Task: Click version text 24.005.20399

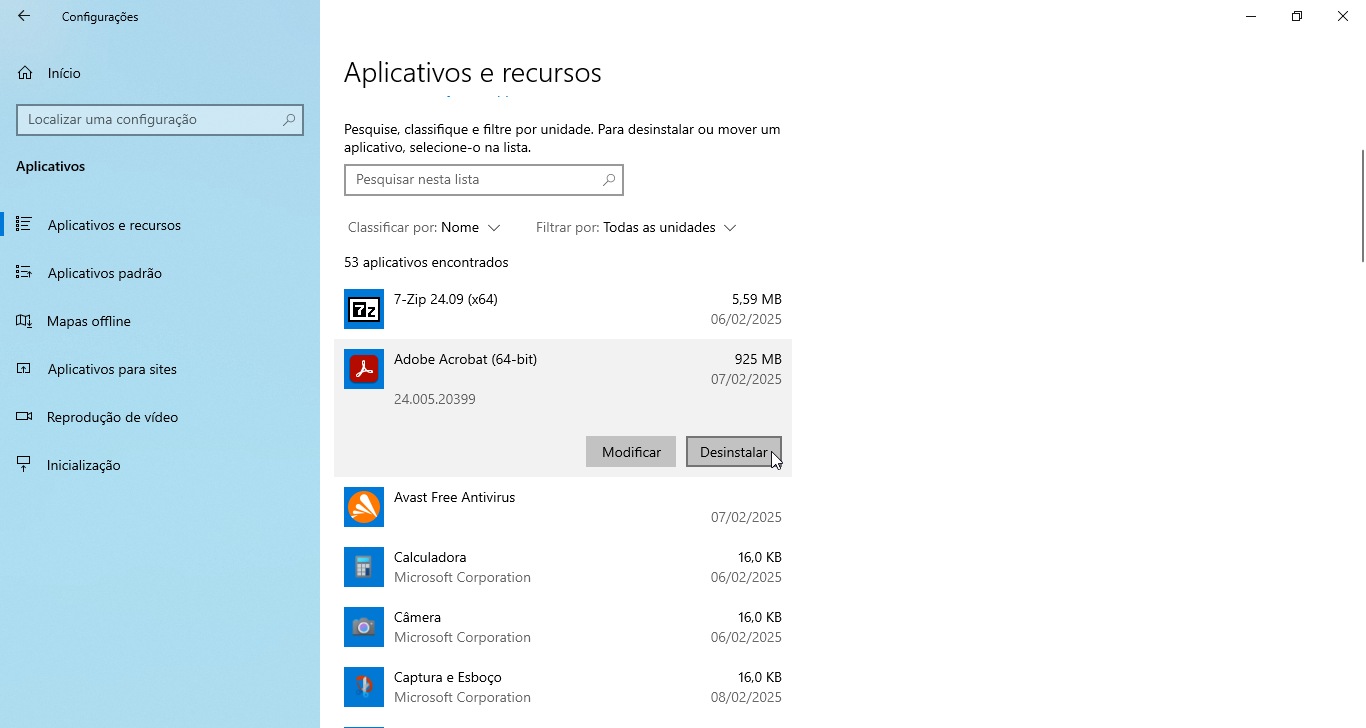Action: tap(435, 399)
